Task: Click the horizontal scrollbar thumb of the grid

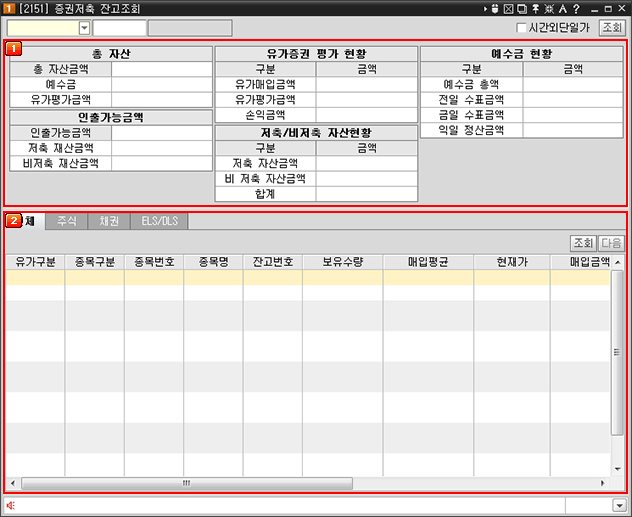Action: point(186,483)
